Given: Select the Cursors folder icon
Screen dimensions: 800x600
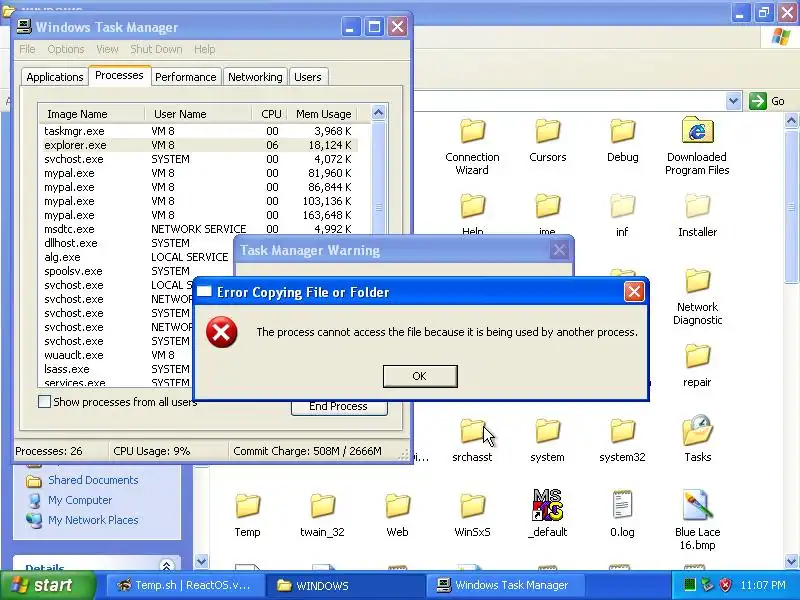Looking at the screenshot, I should [547, 131].
